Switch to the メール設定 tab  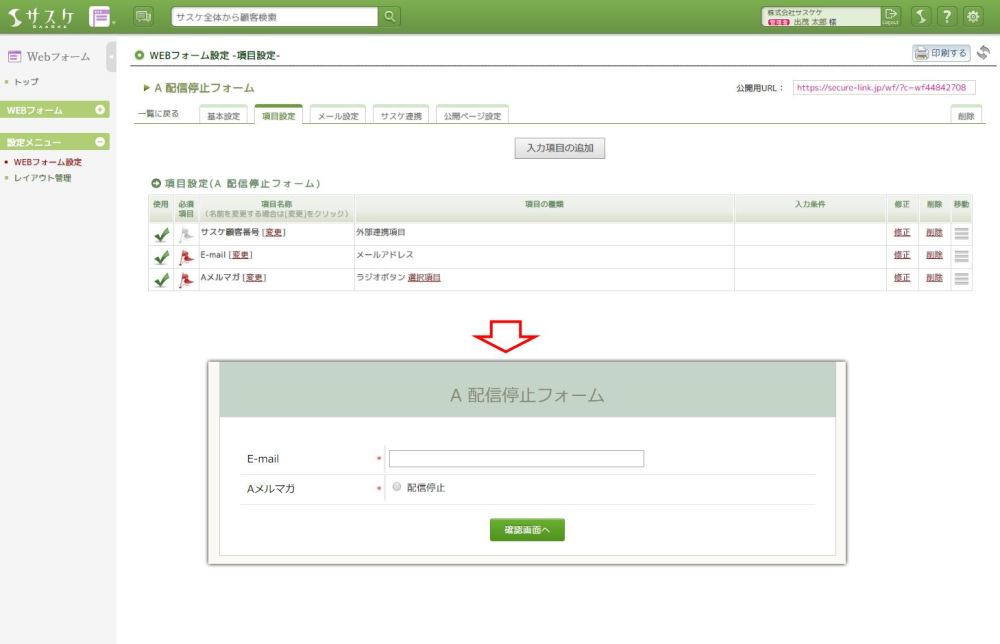coord(337,116)
